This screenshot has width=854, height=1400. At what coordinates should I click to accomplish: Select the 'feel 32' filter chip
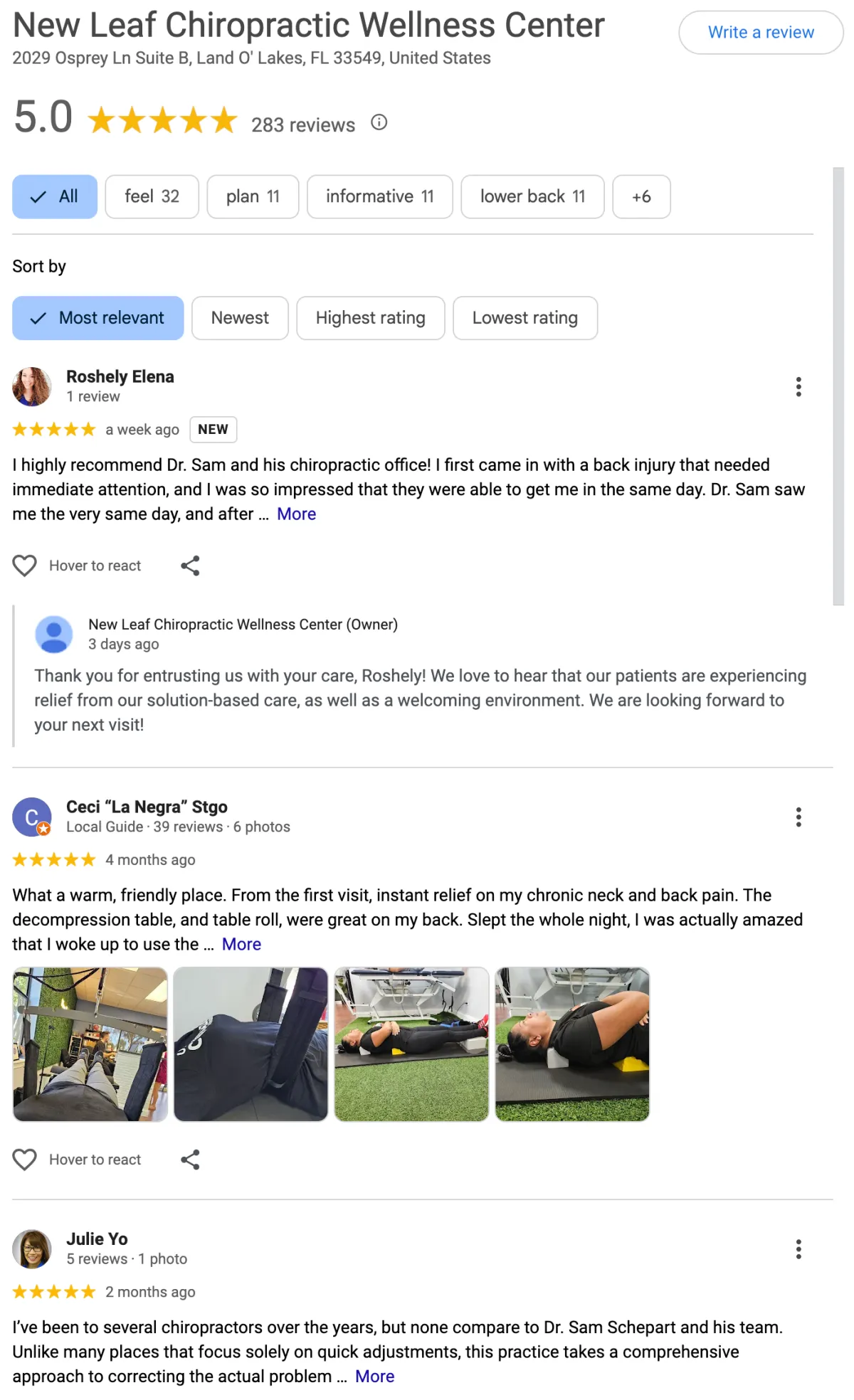point(152,196)
